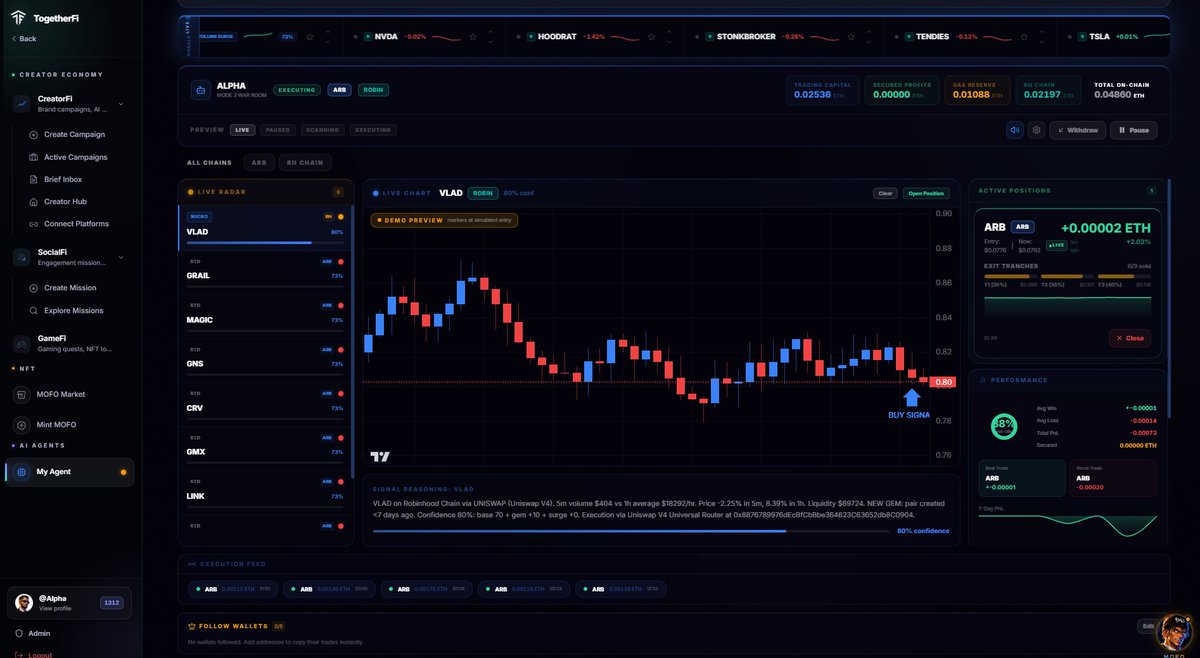Screen dimensions: 1200x658
Task: Select the ALL CHAINS filter tab
Action: (x=209, y=163)
